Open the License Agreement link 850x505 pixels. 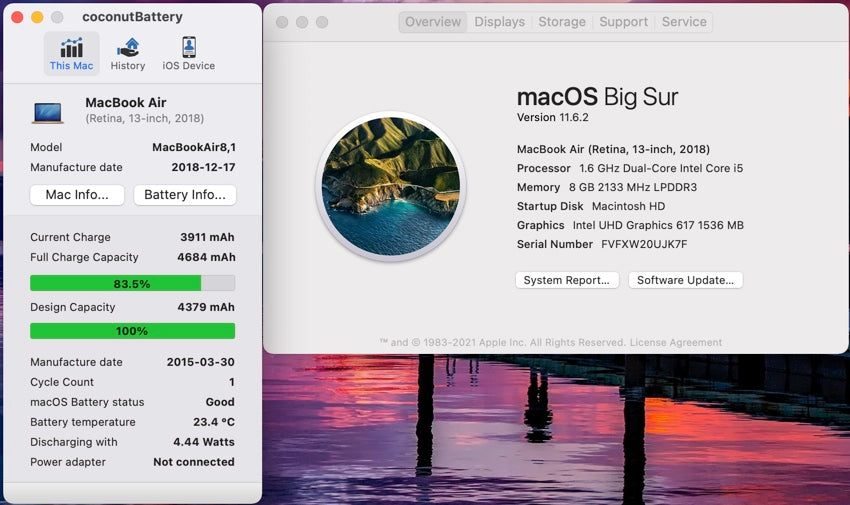(678, 342)
